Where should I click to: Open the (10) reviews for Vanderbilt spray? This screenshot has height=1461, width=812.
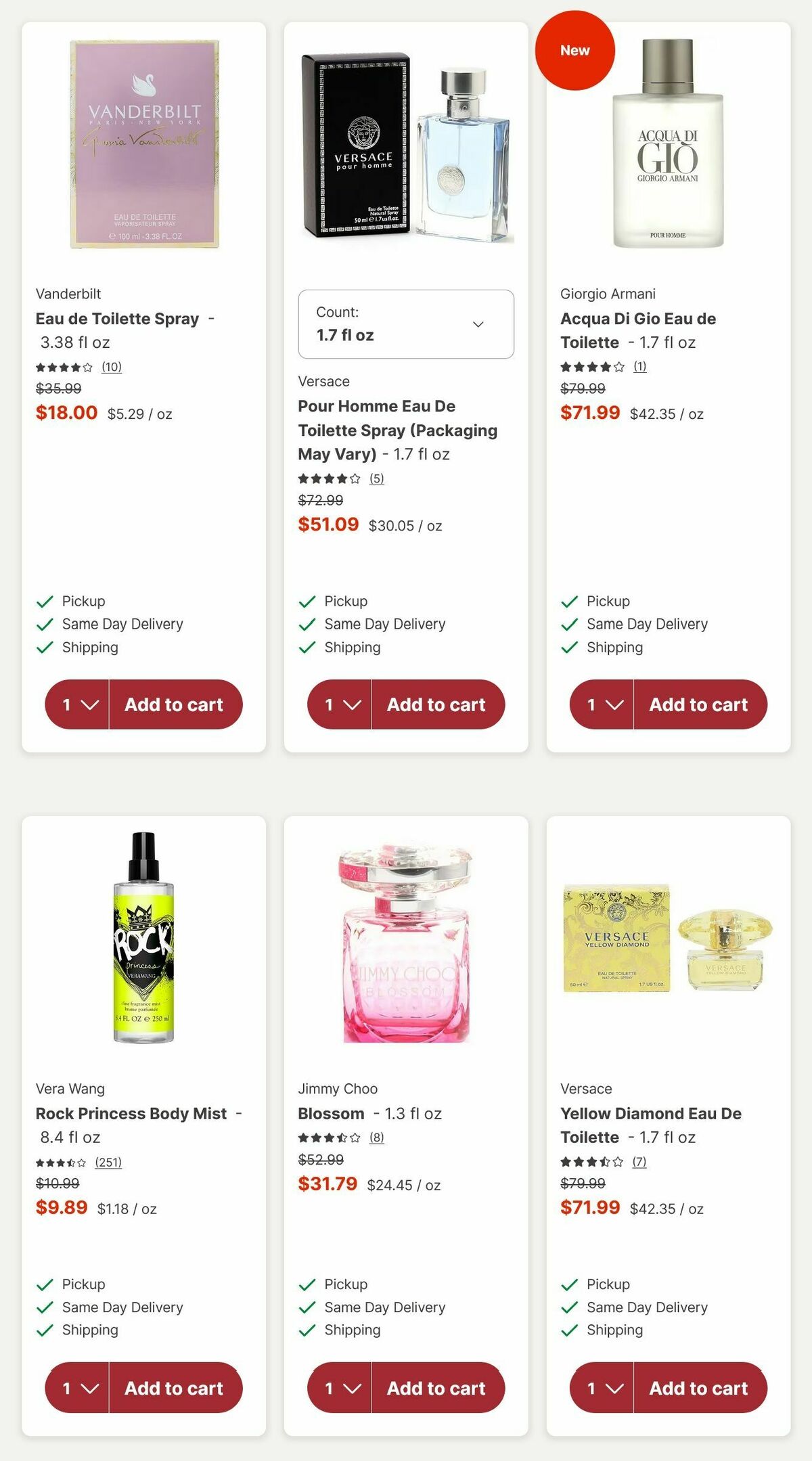(110, 368)
